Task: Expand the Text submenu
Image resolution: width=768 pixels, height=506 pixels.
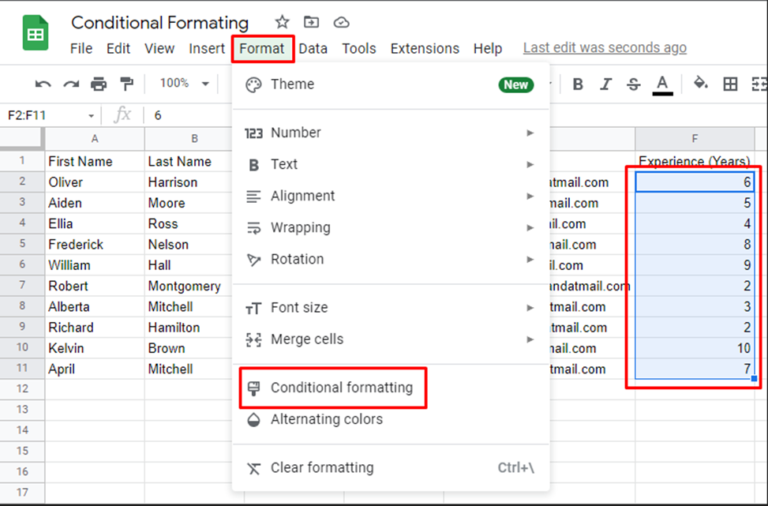Action: click(x=391, y=164)
